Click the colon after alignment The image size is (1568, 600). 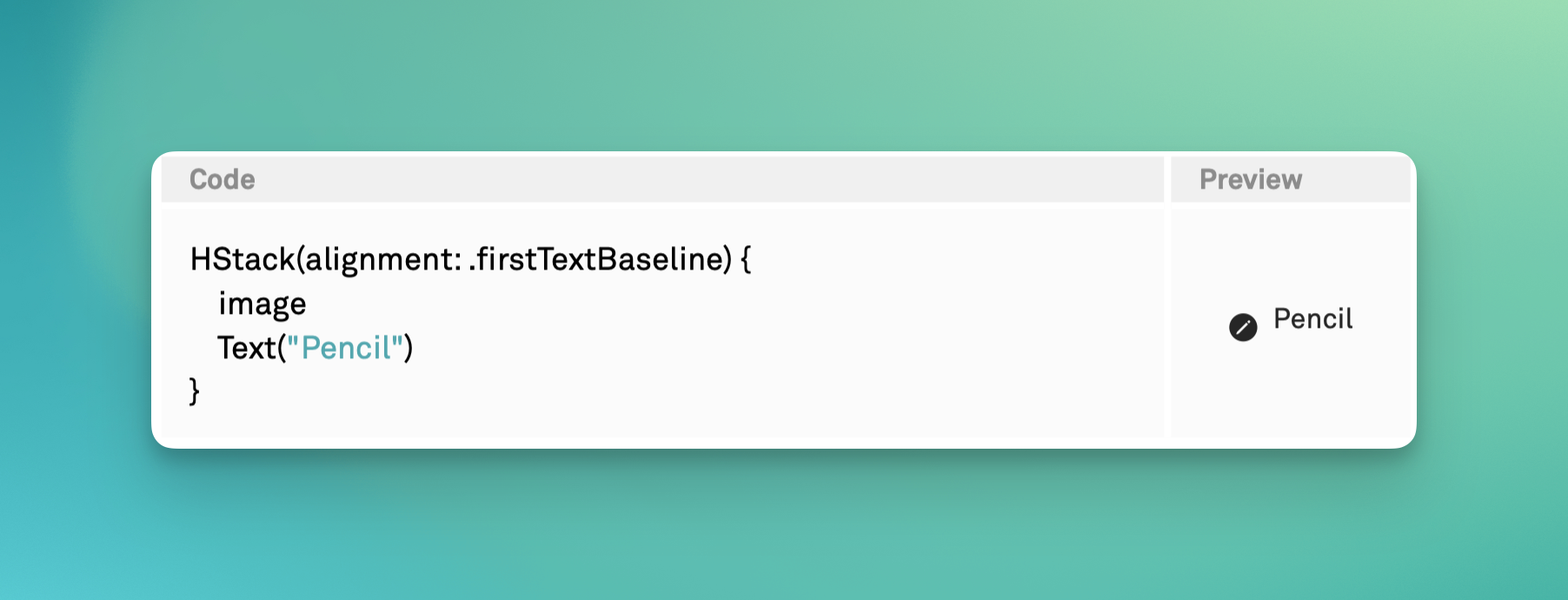click(x=457, y=261)
